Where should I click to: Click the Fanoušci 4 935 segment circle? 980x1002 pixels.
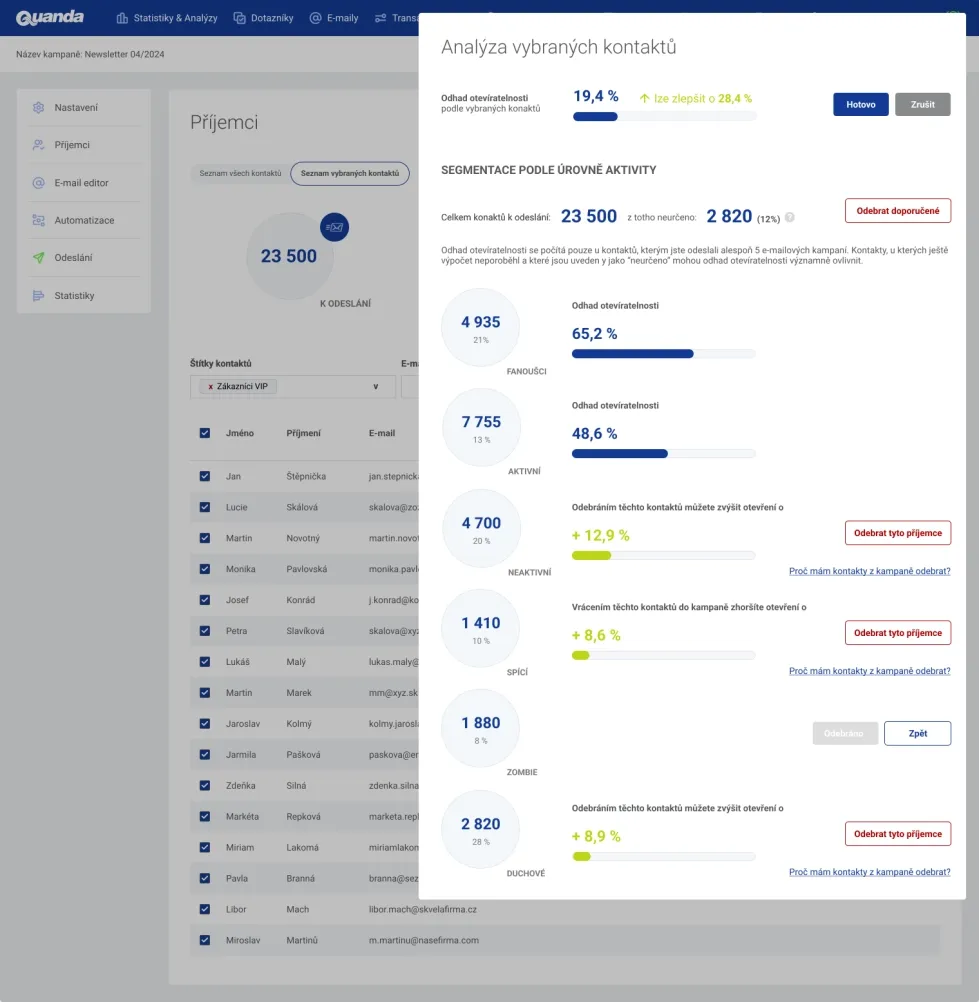point(480,327)
